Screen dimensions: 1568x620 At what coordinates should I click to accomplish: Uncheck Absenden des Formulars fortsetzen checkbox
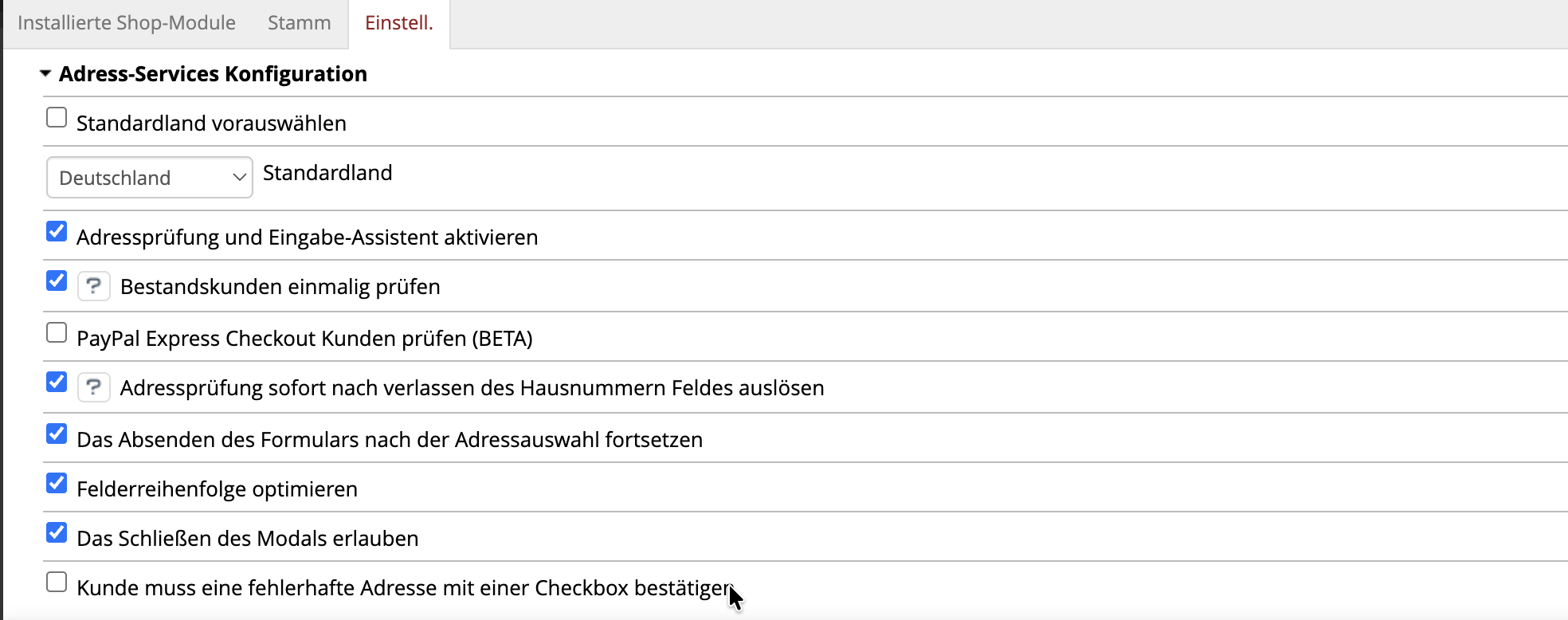tap(57, 434)
